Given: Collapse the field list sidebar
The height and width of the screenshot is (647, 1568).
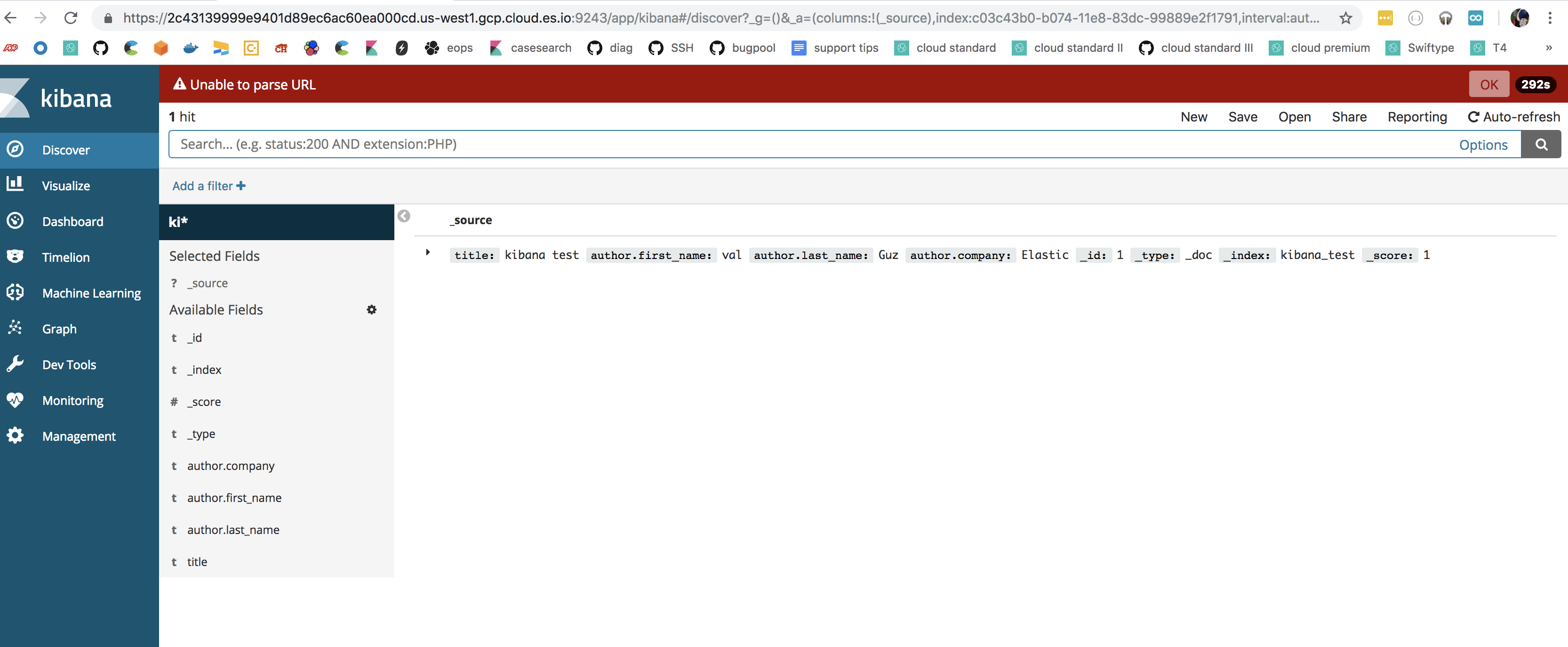Looking at the screenshot, I should [404, 216].
